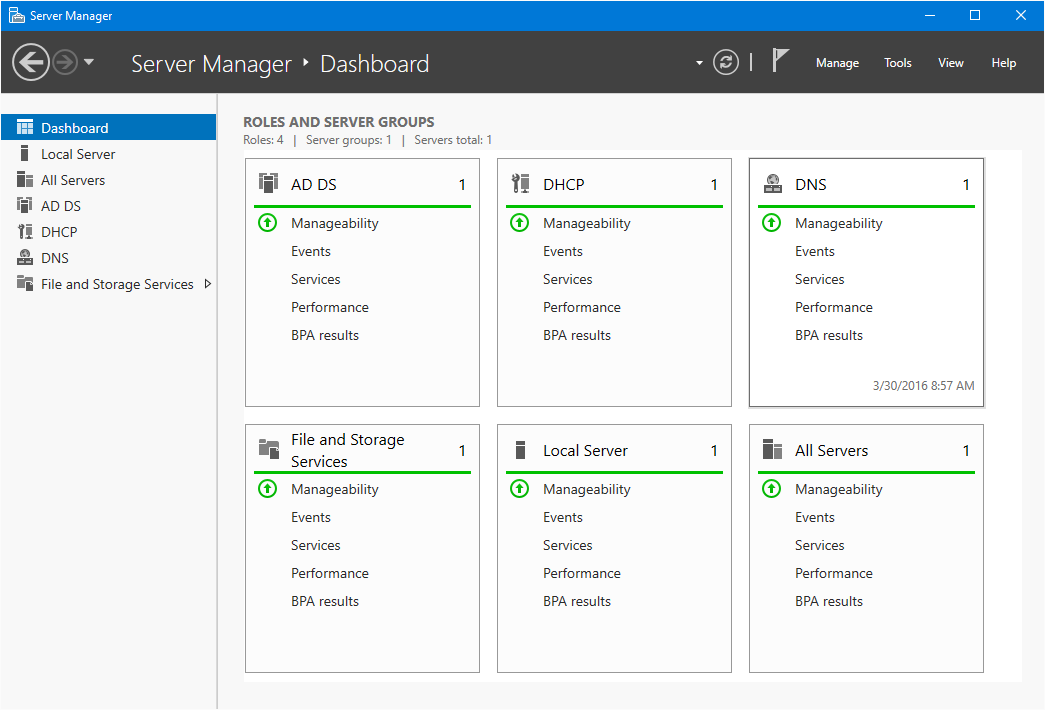Image resolution: width=1045 pixels, height=710 pixels.
Task: Click the All Servers icon on its tile
Action: pos(772,450)
